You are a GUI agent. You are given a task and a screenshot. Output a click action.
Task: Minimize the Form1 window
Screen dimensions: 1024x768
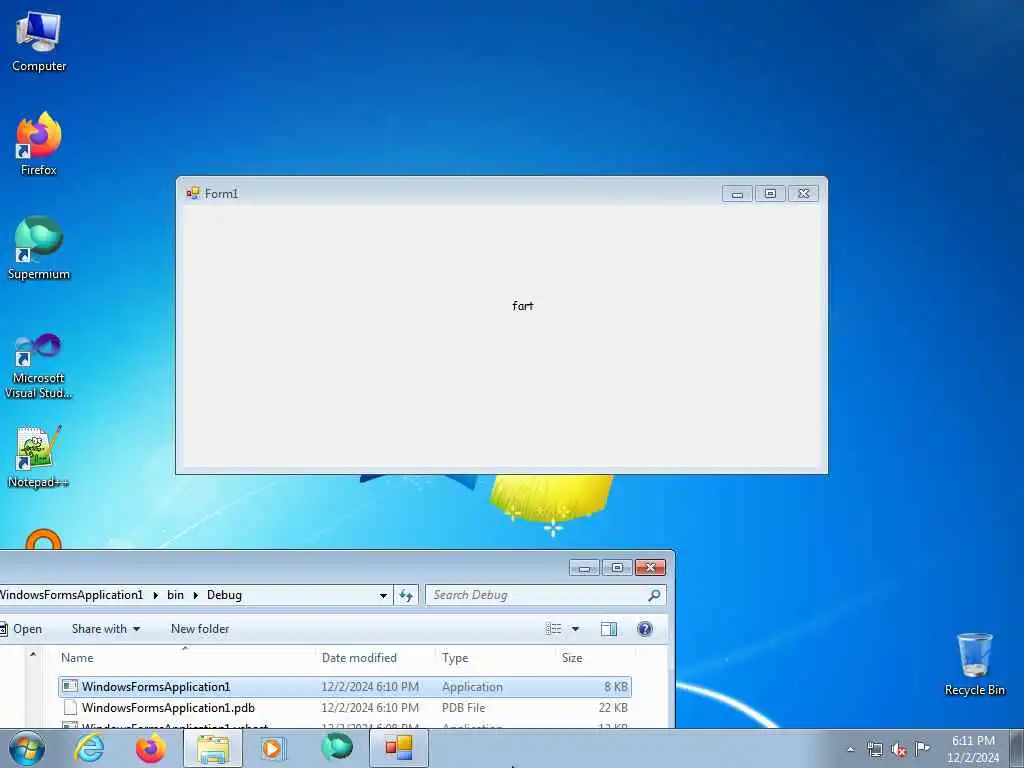737,194
